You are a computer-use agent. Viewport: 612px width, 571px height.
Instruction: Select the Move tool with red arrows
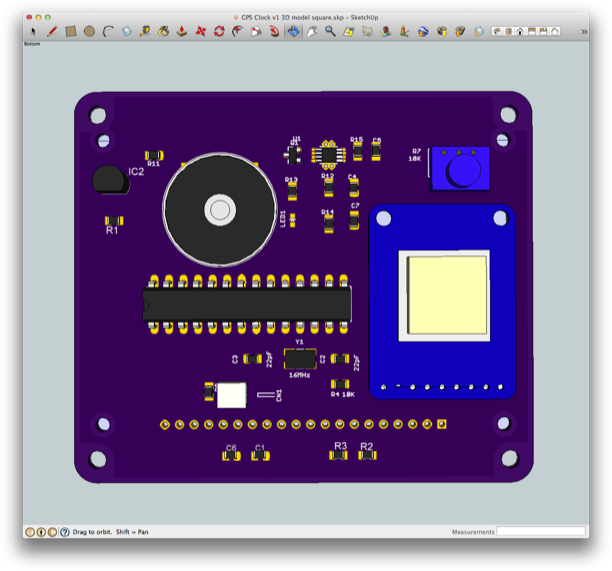pyautogui.click(x=201, y=31)
